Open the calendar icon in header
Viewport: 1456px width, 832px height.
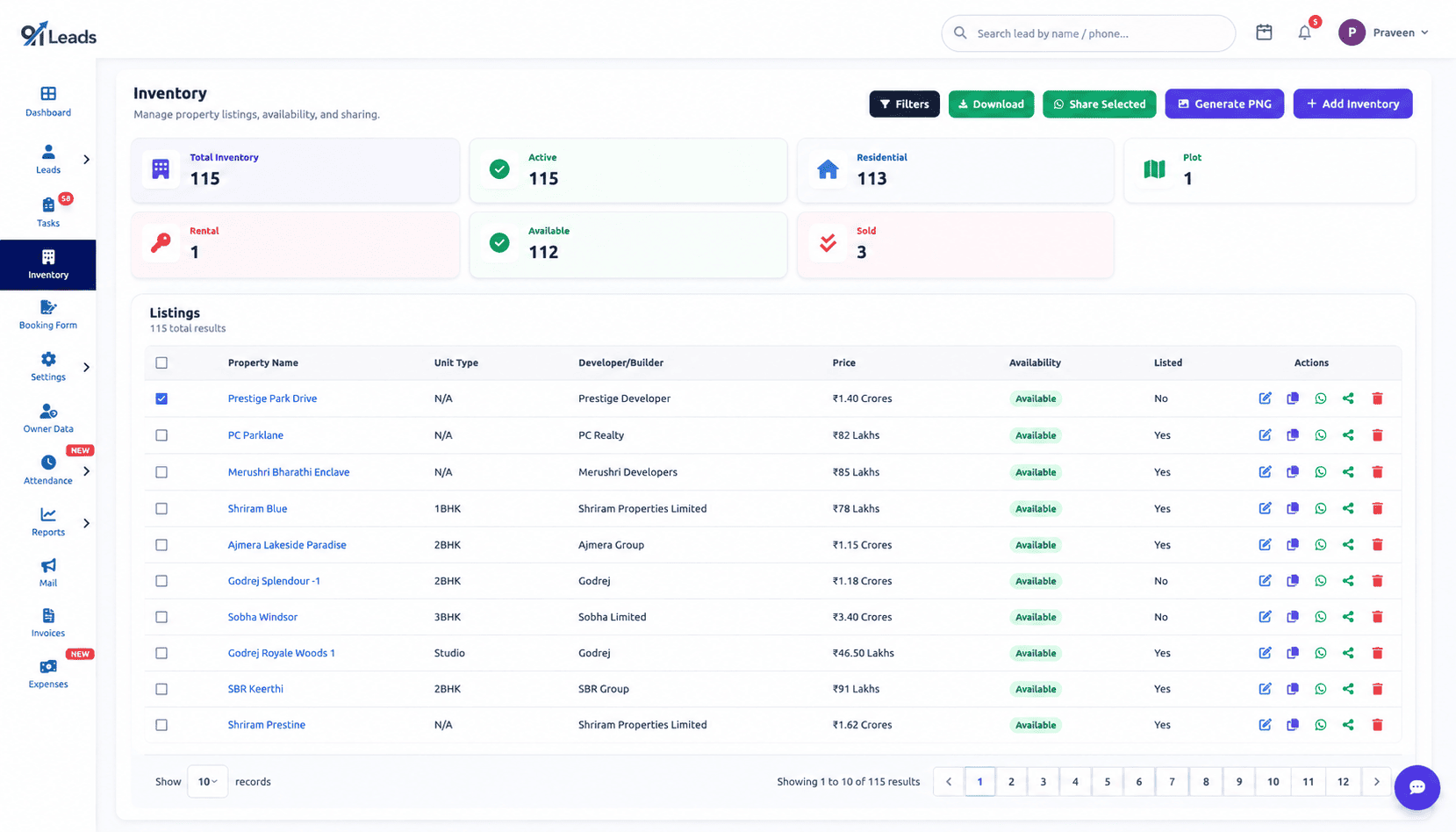coord(1264,32)
